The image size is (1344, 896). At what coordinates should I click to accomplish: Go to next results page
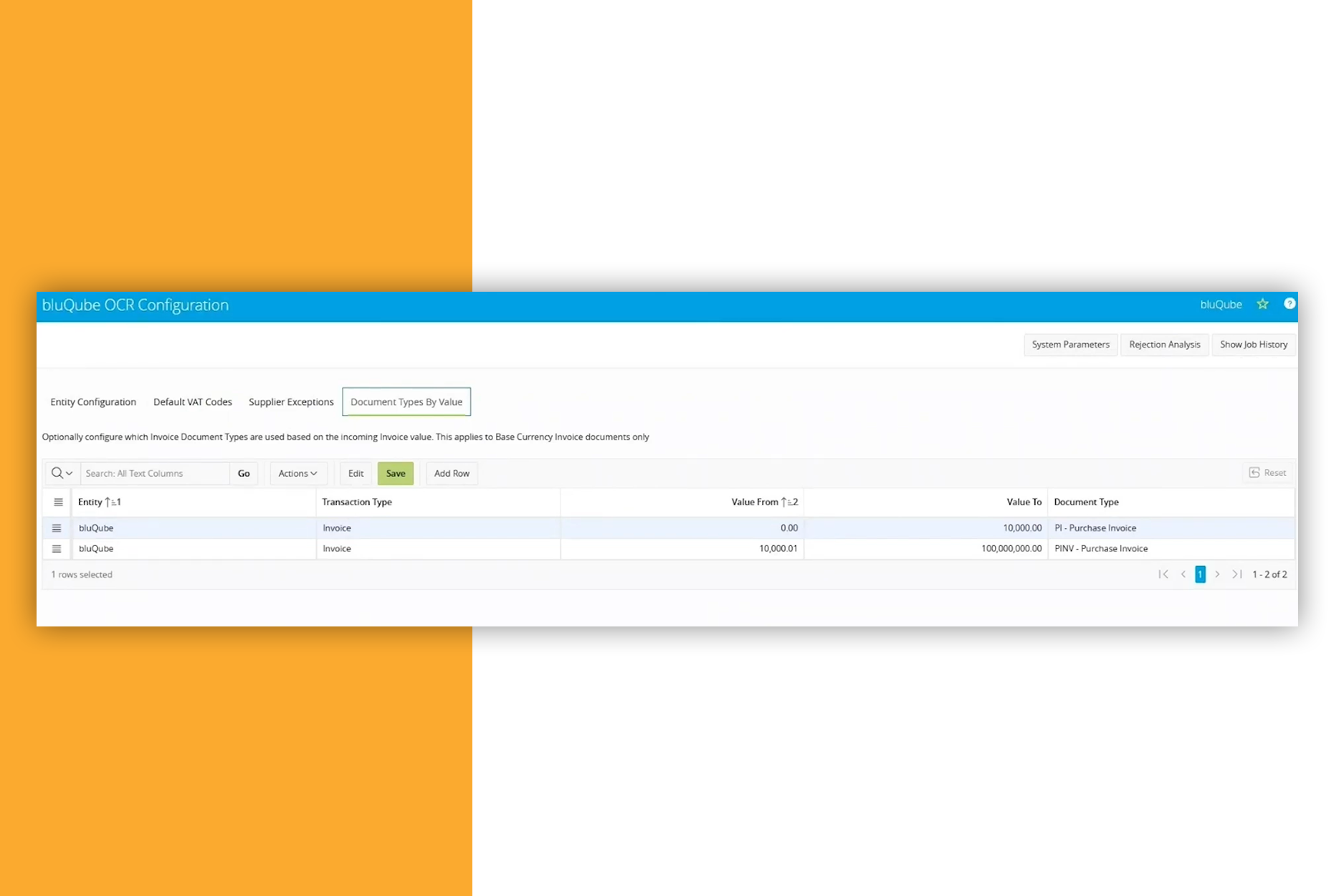[x=1217, y=574]
